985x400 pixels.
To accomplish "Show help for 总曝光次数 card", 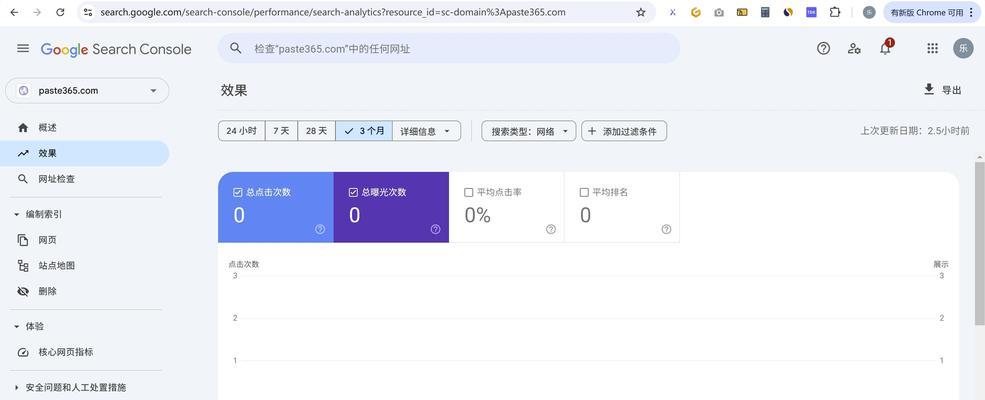I will click(x=435, y=229).
